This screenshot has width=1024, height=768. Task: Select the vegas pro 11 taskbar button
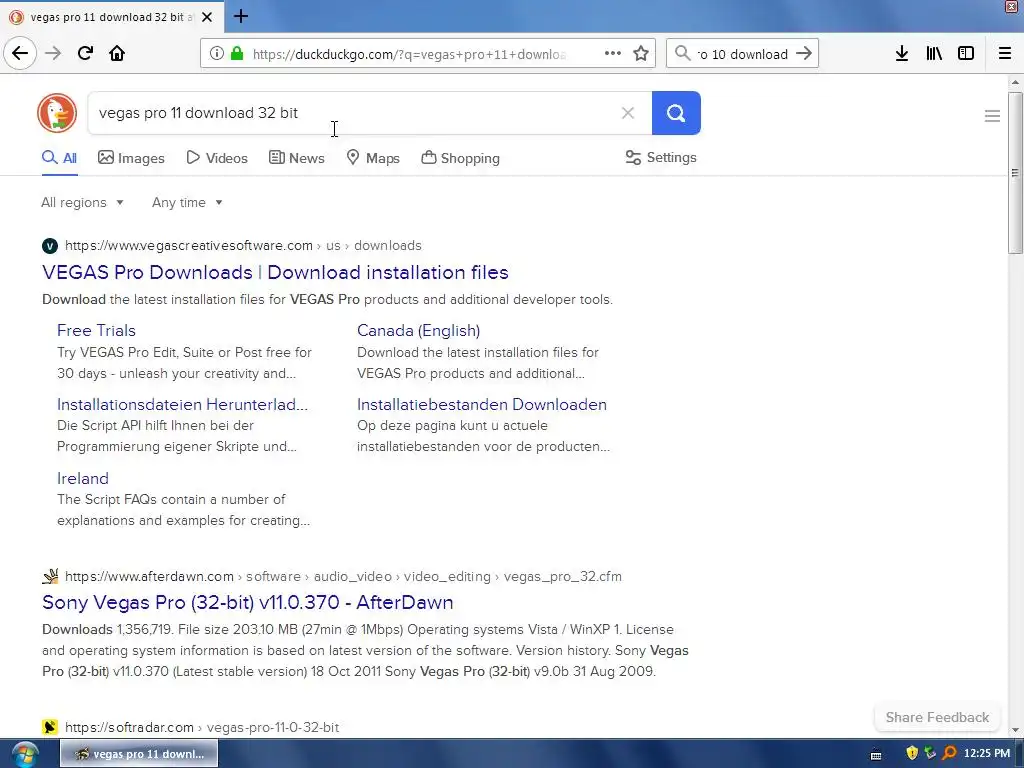(139, 754)
